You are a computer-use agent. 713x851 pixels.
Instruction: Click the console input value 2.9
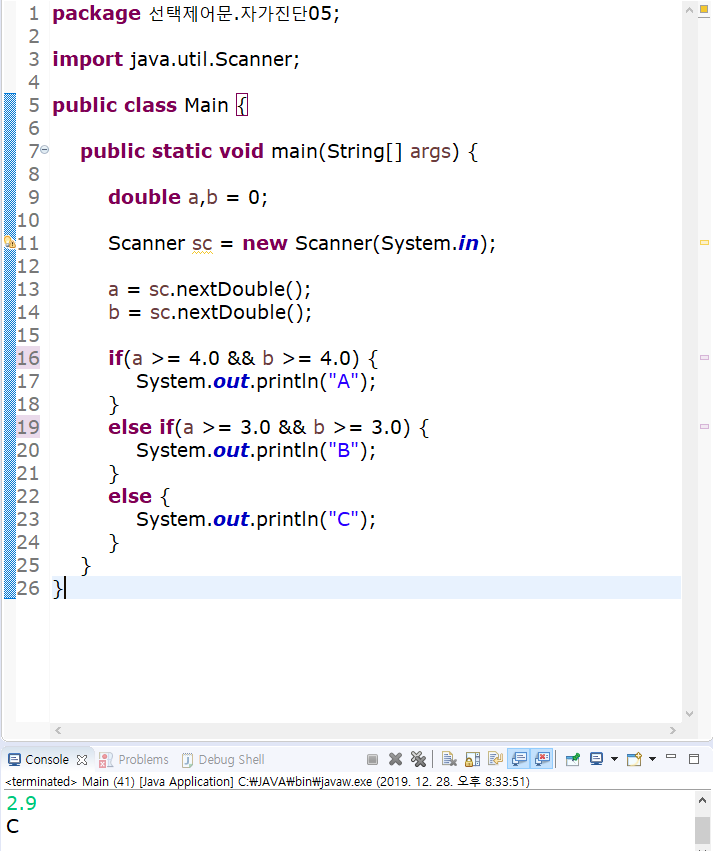(22, 803)
